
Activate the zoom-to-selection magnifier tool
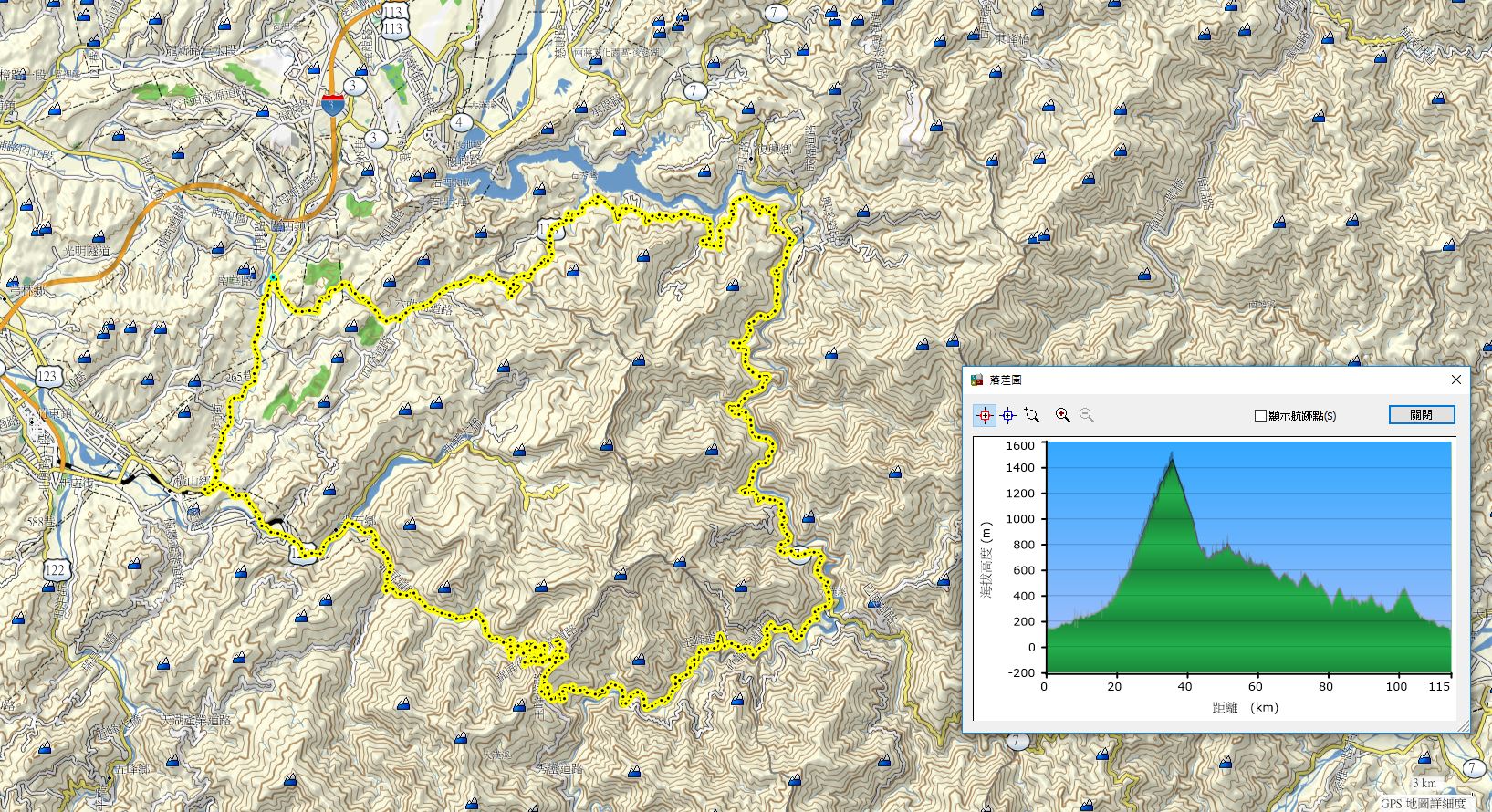coord(1032,415)
